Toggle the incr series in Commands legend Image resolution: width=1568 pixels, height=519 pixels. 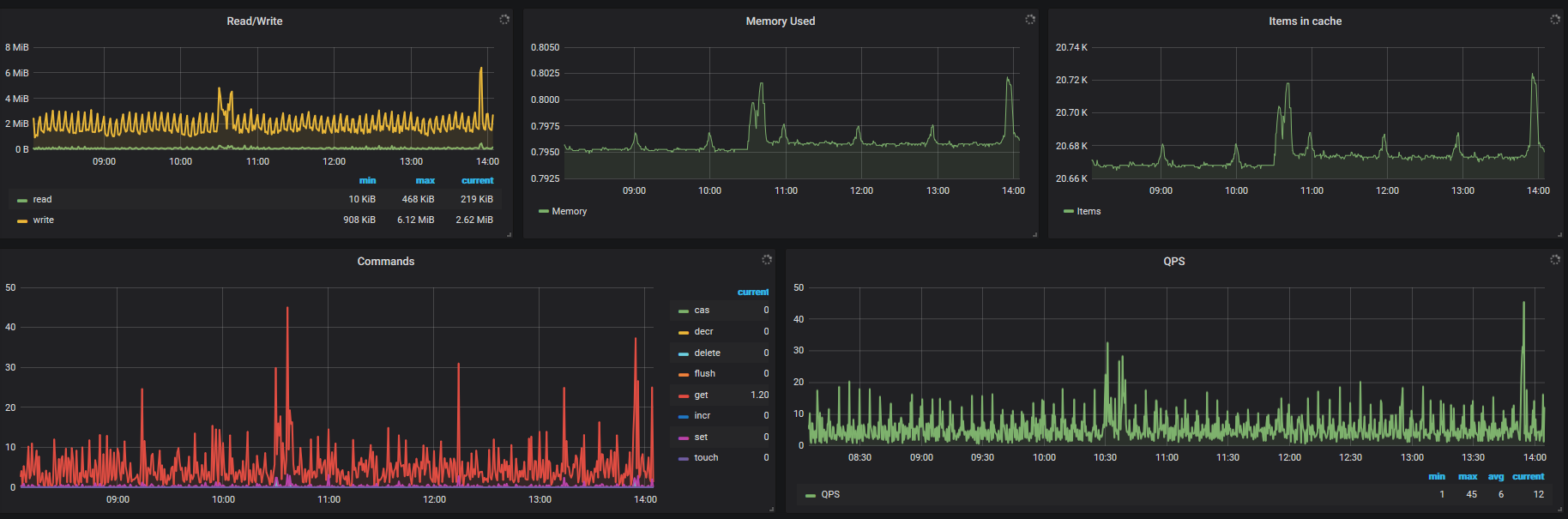pos(702,415)
